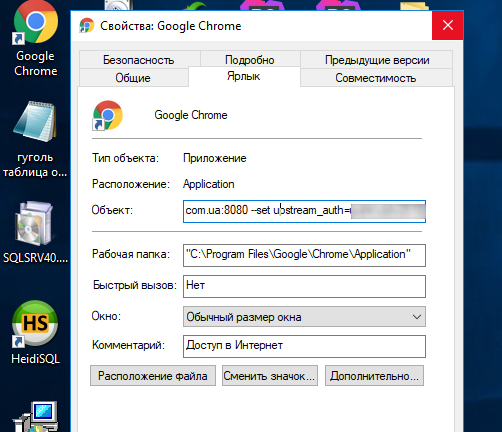Click the Быстрый вызов input field
Screen dimensions: 502x432
304,286
